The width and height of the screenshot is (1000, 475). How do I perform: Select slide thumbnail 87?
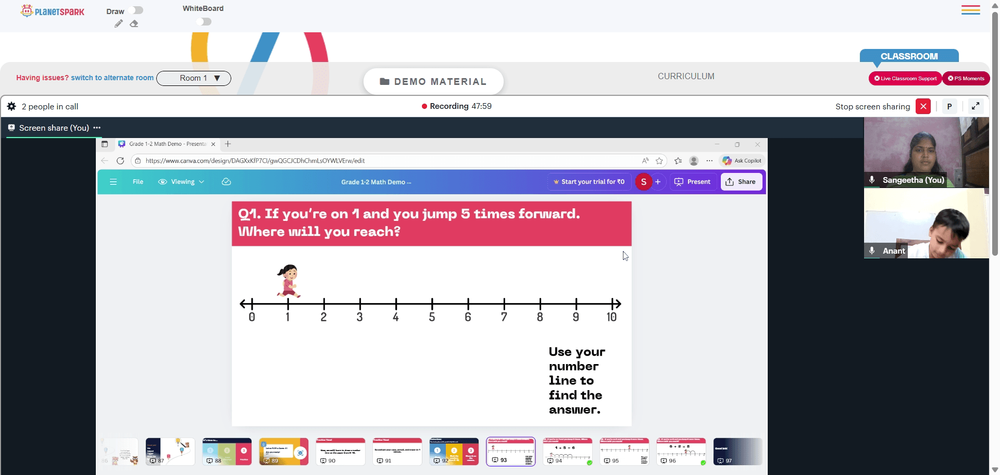coord(170,451)
